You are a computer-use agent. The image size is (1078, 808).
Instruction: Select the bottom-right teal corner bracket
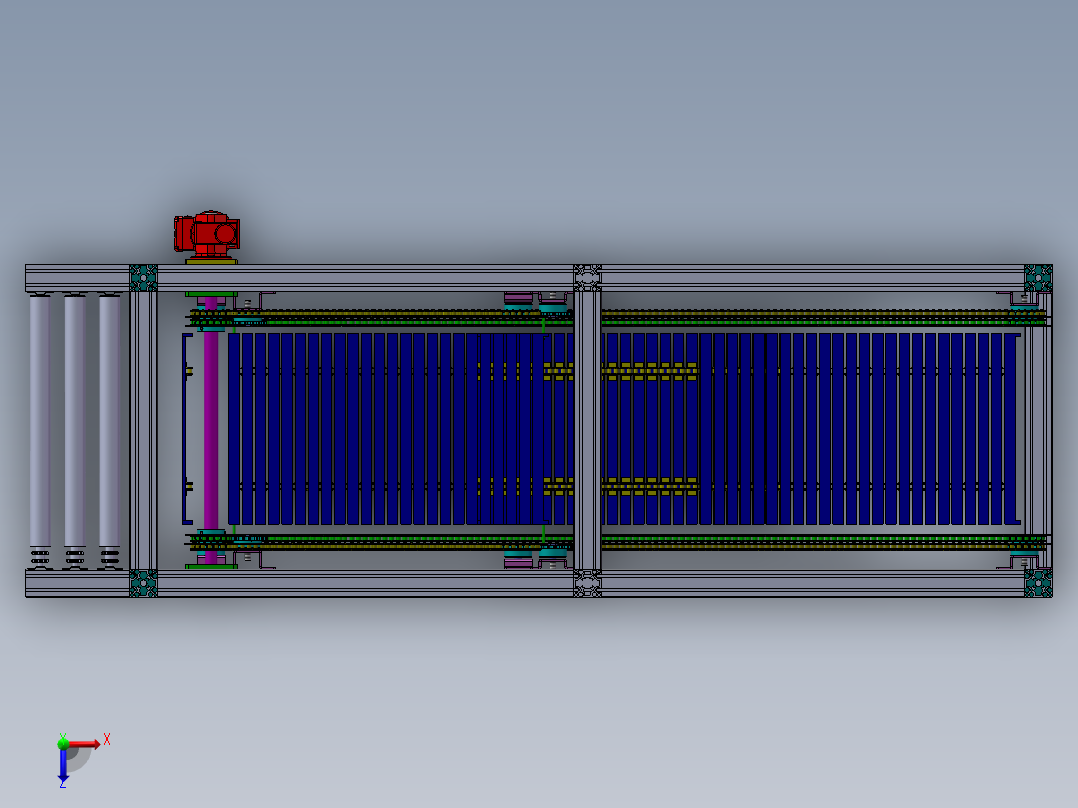[x=1038, y=583]
